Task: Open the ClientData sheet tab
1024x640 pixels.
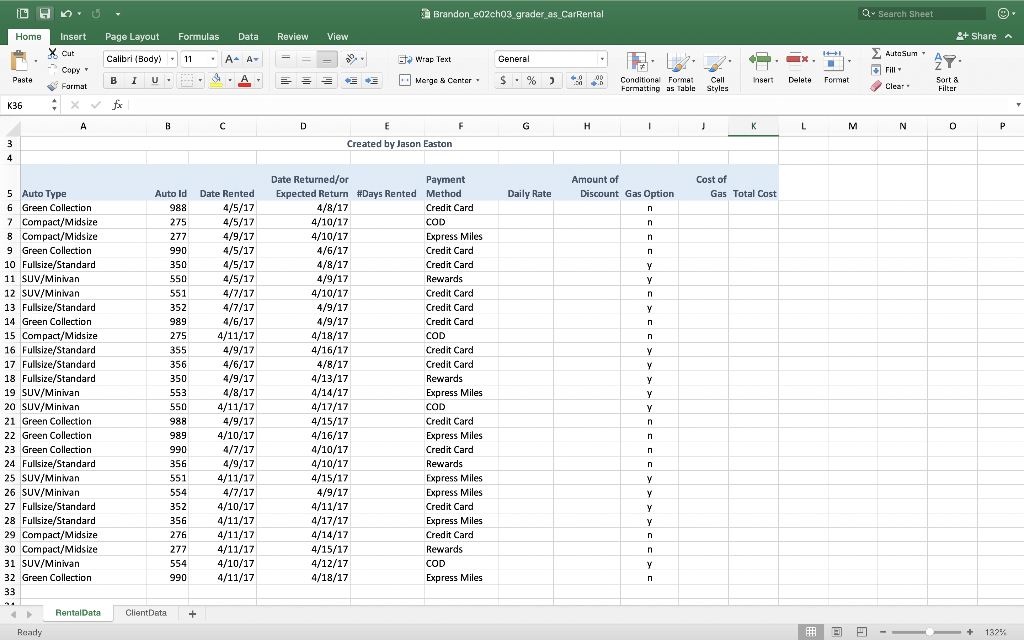Action: (145, 613)
